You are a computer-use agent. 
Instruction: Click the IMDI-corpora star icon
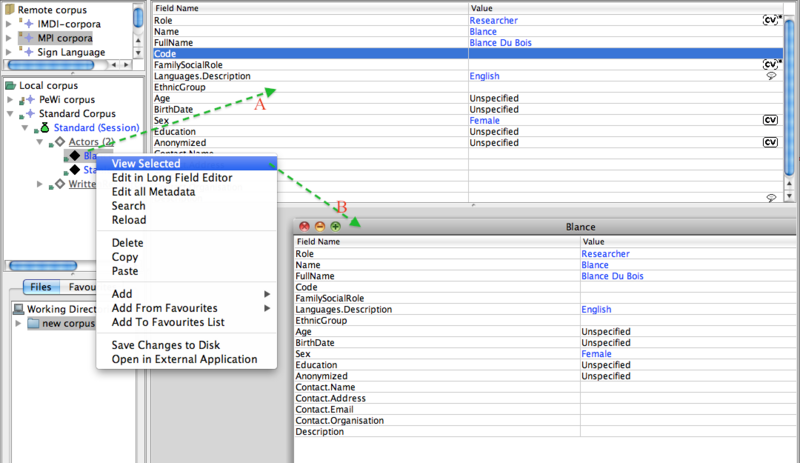(29, 23)
